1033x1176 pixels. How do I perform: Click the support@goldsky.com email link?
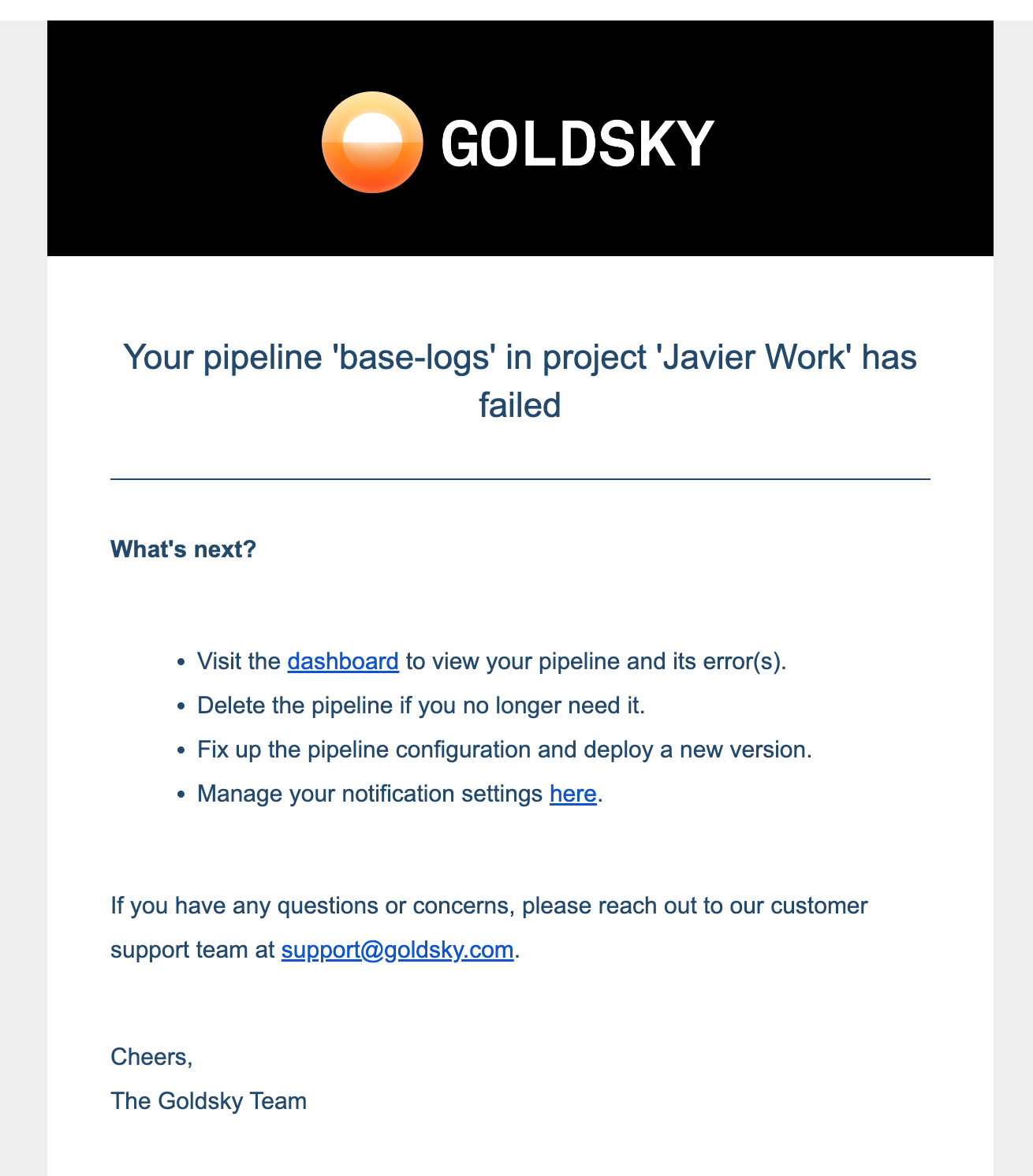pos(397,949)
